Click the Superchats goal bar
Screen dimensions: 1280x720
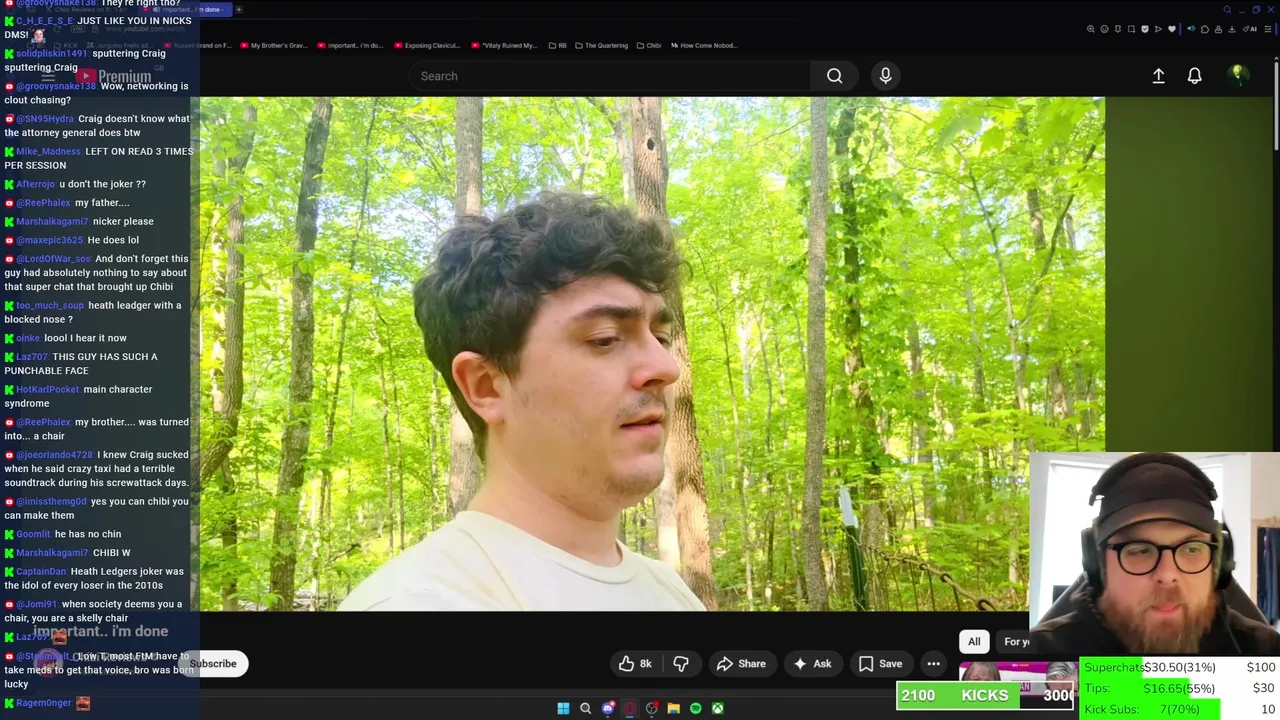point(1180,667)
